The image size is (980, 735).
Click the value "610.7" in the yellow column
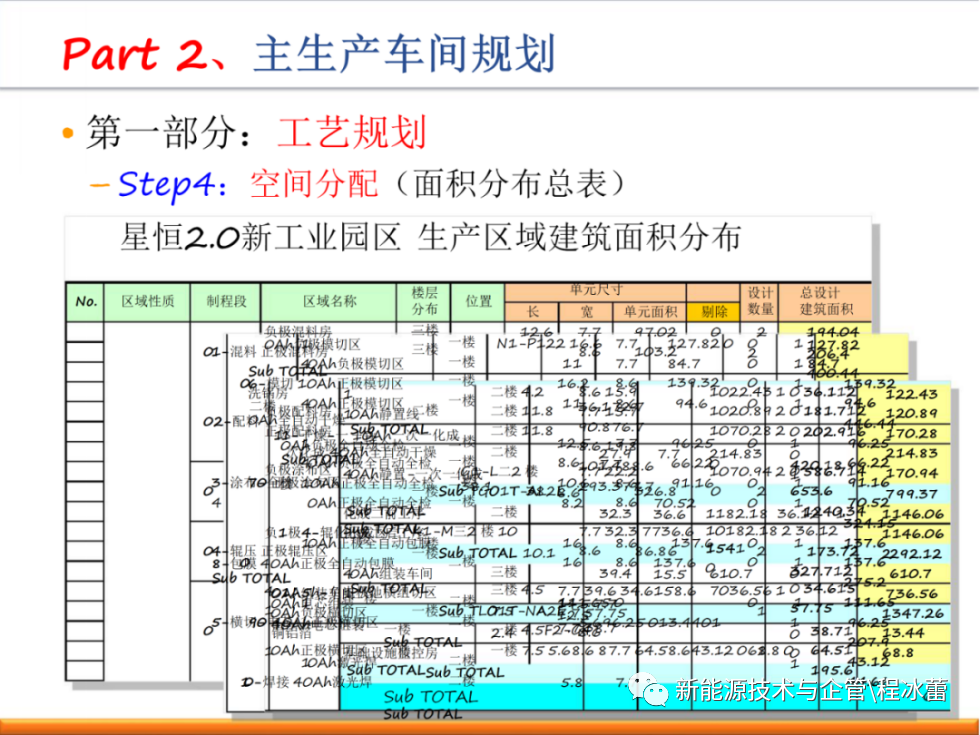tap(910, 574)
